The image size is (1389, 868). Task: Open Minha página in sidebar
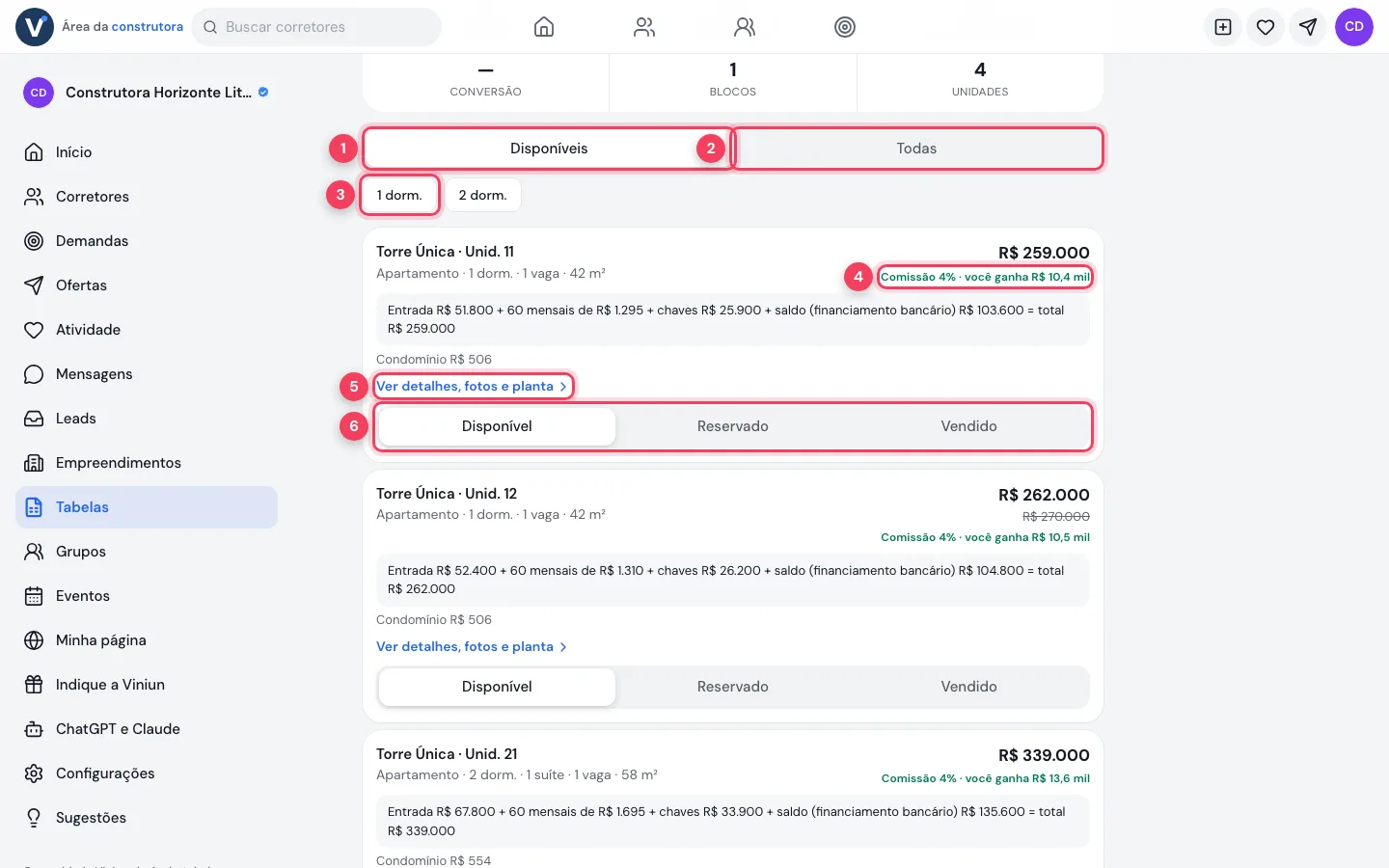(x=147, y=640)
